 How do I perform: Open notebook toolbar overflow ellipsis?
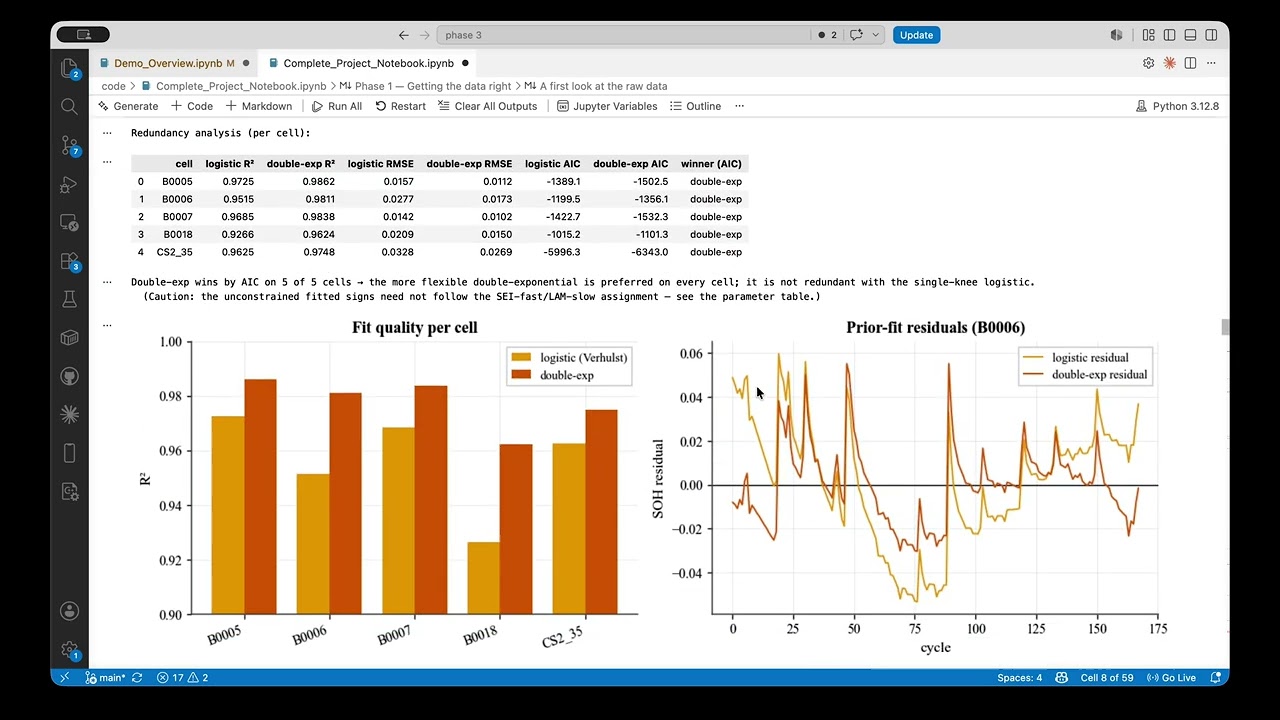(x=740, y=106)
